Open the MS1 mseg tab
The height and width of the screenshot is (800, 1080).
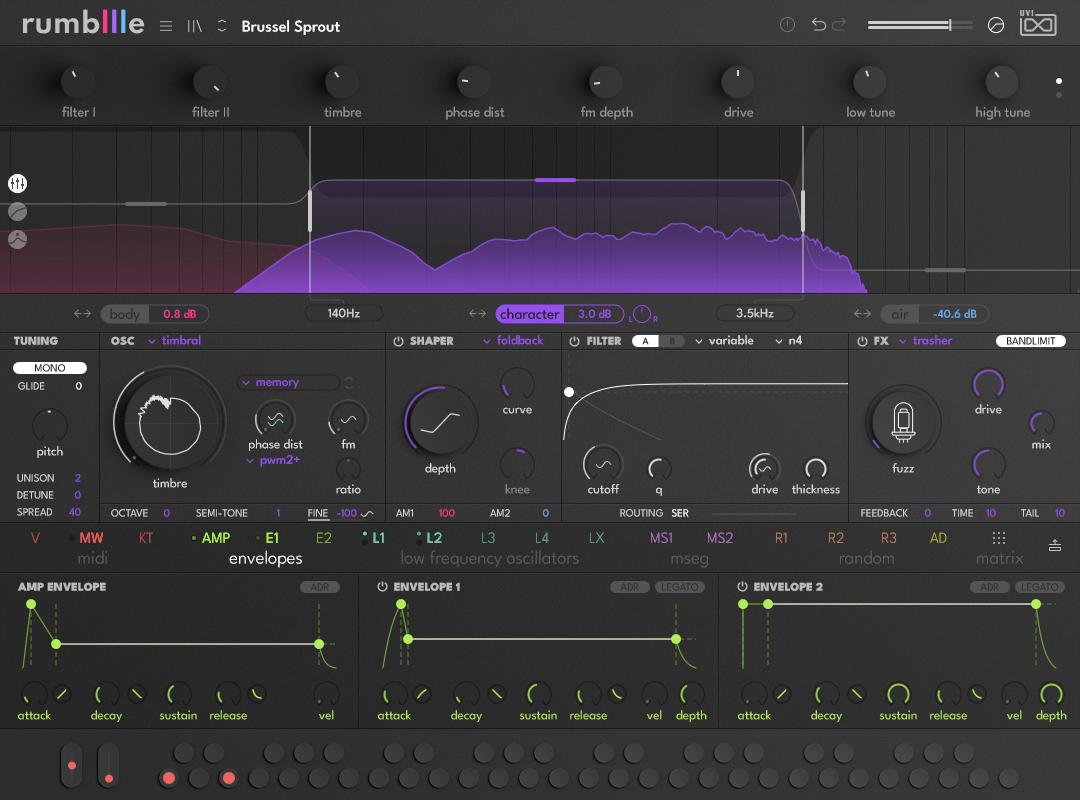tap(661, 538)
